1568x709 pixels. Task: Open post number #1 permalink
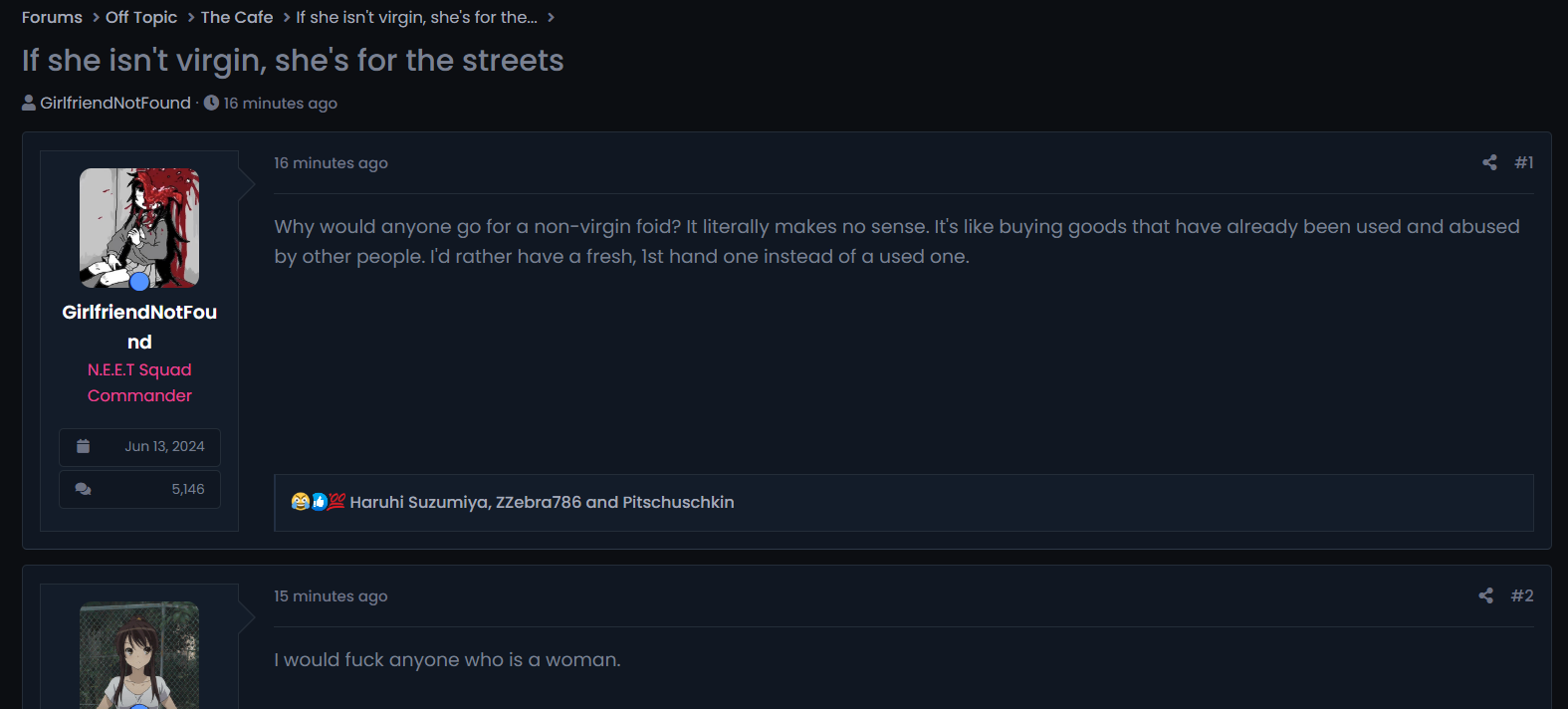[1524, 162]
